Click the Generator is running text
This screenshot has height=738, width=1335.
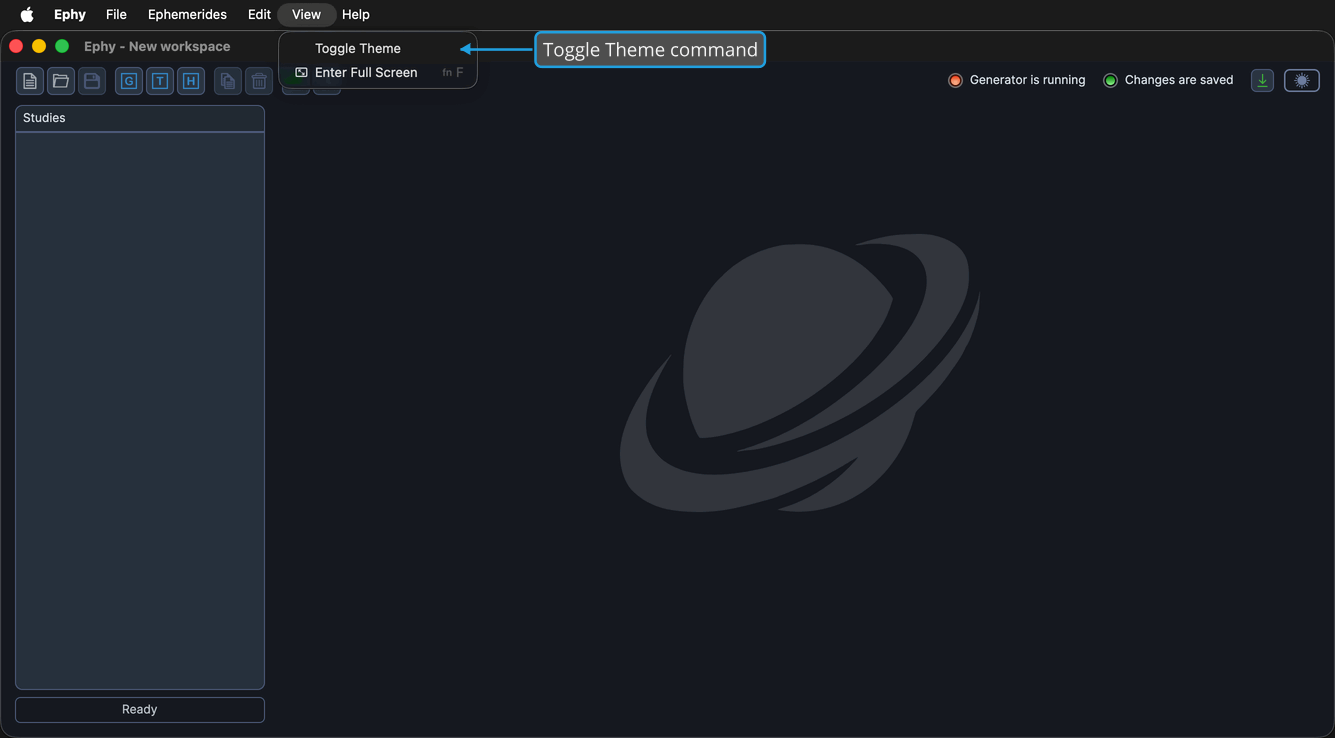[x=1027, y=80]
